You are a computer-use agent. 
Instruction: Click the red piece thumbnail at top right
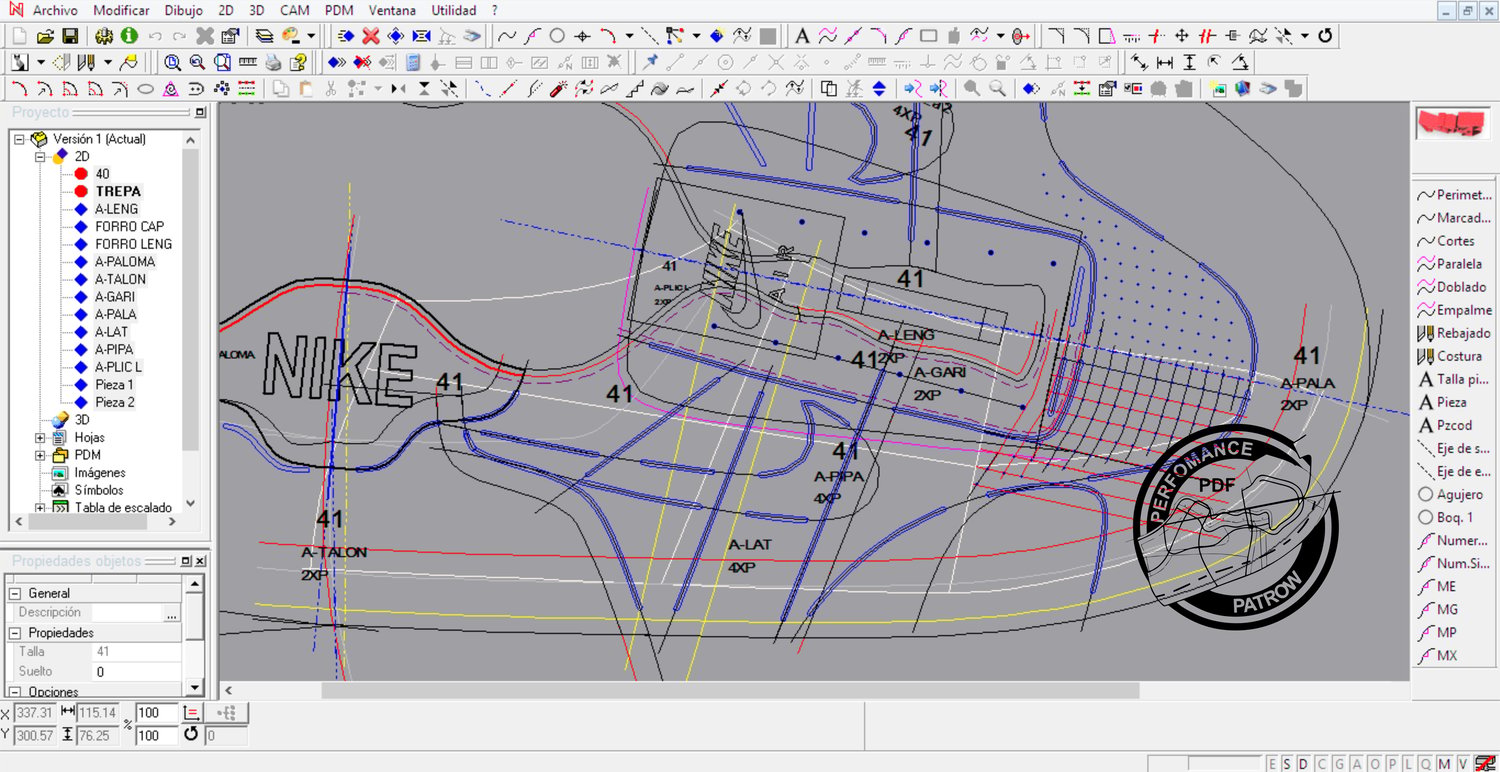[1455, 124]
